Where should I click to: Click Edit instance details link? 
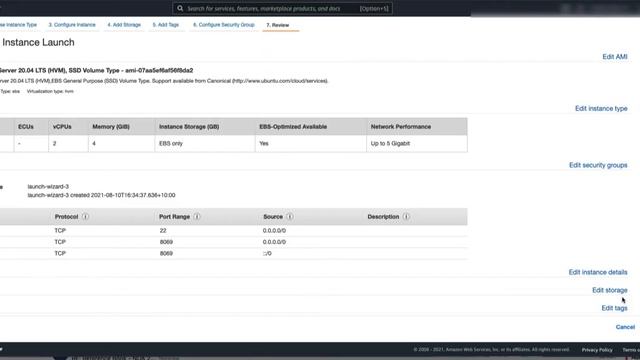pos(598,272)
